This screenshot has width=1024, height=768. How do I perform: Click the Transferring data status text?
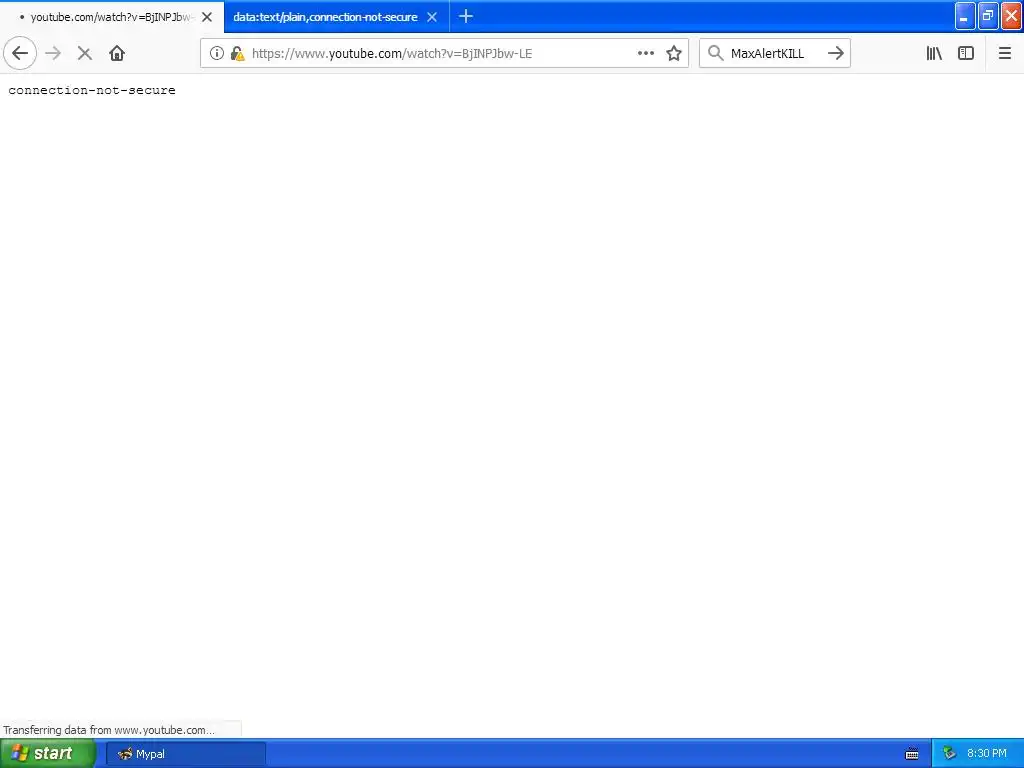[109, 730]
